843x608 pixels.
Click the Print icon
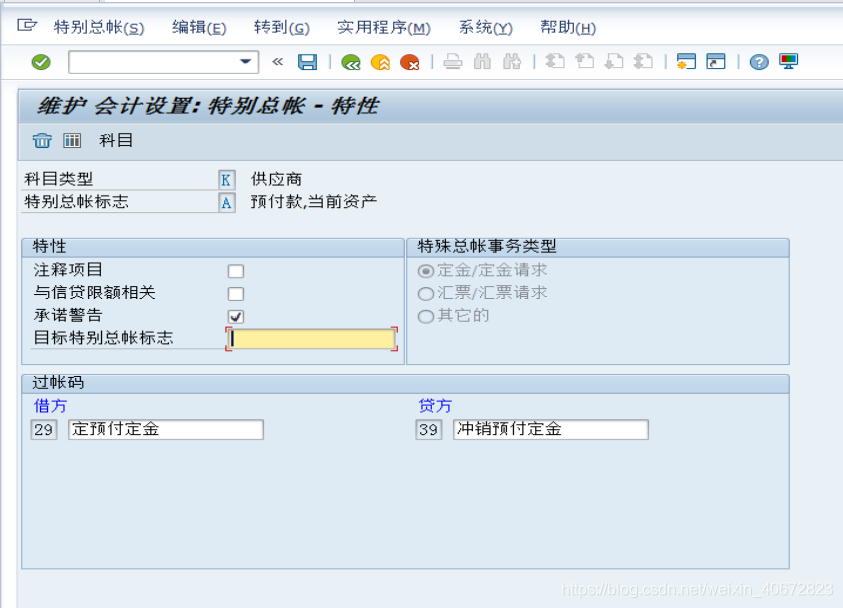453,62
